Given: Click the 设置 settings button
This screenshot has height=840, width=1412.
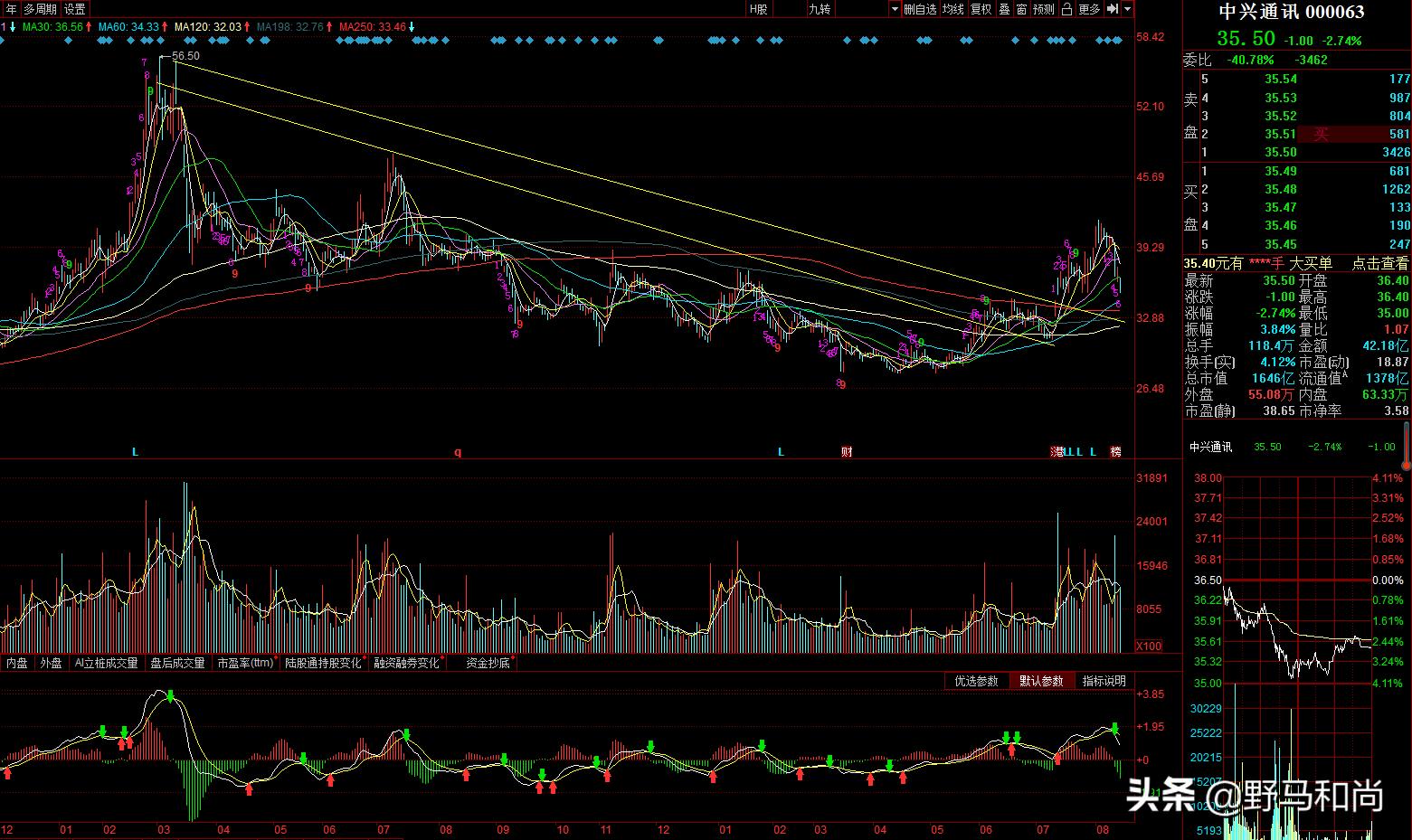Looking at the screenshot, I should click(x=75, y=9).
